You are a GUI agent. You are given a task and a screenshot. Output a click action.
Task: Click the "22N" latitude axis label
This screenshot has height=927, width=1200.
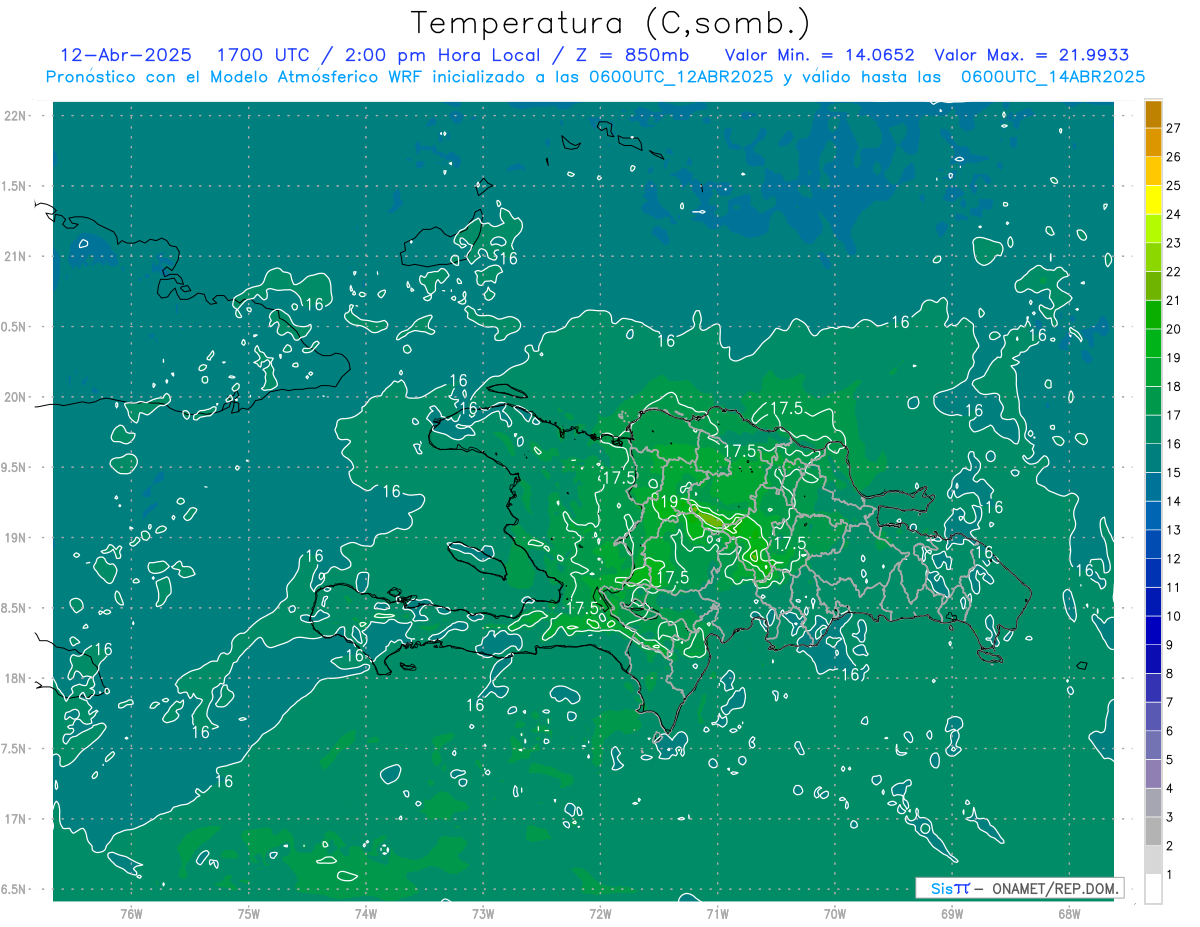pos(17,115)
